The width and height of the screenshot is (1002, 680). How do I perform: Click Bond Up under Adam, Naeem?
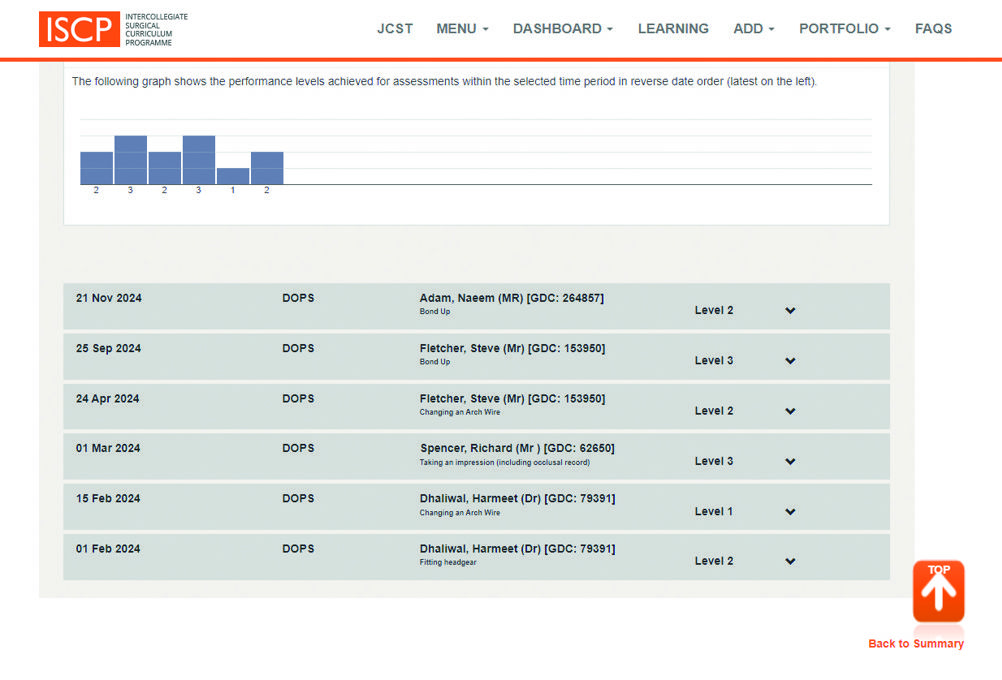click(435, 312)
